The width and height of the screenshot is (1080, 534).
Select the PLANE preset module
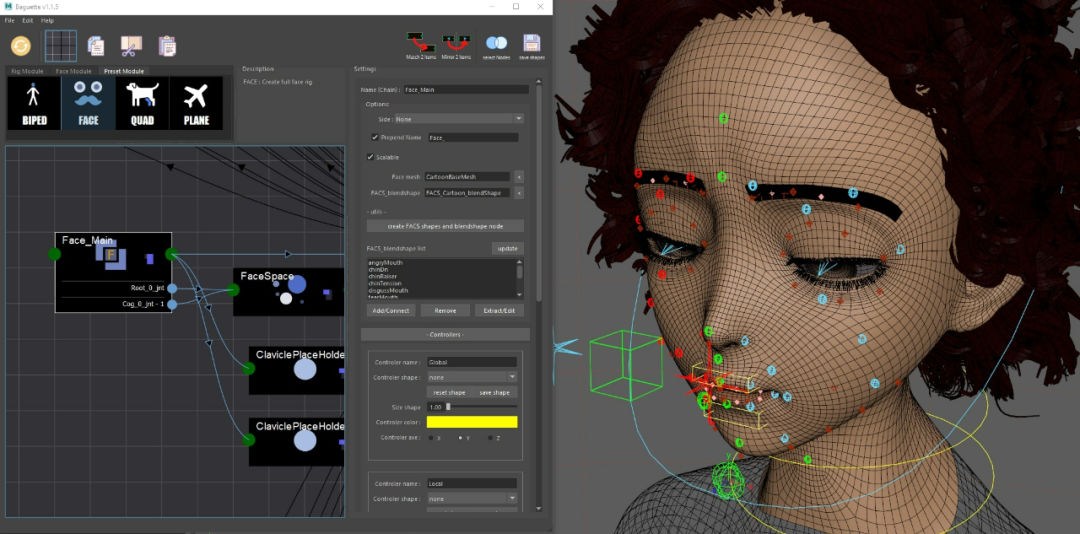[x=197, y=103]
